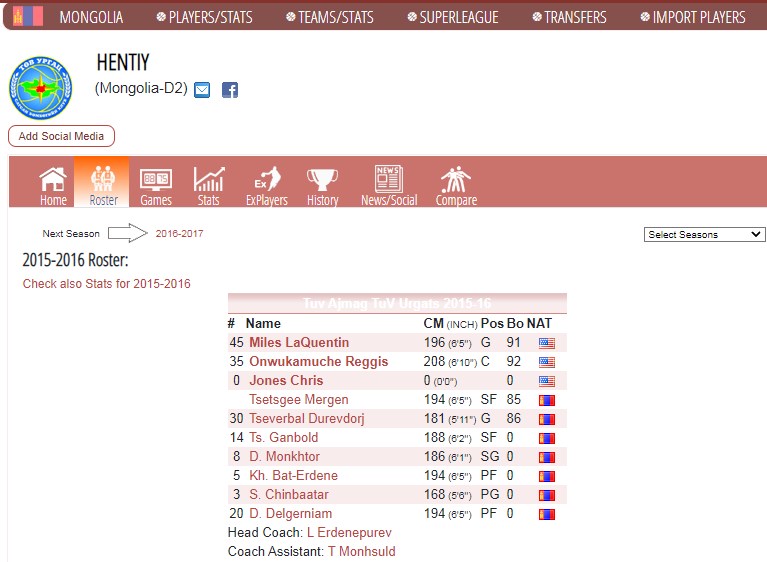Image resolution: width=767 pixels, height=562 pixels.
Task: Open Check also Stats for 2015-2016
Action: pyautogui.click(x=106, y=284)
